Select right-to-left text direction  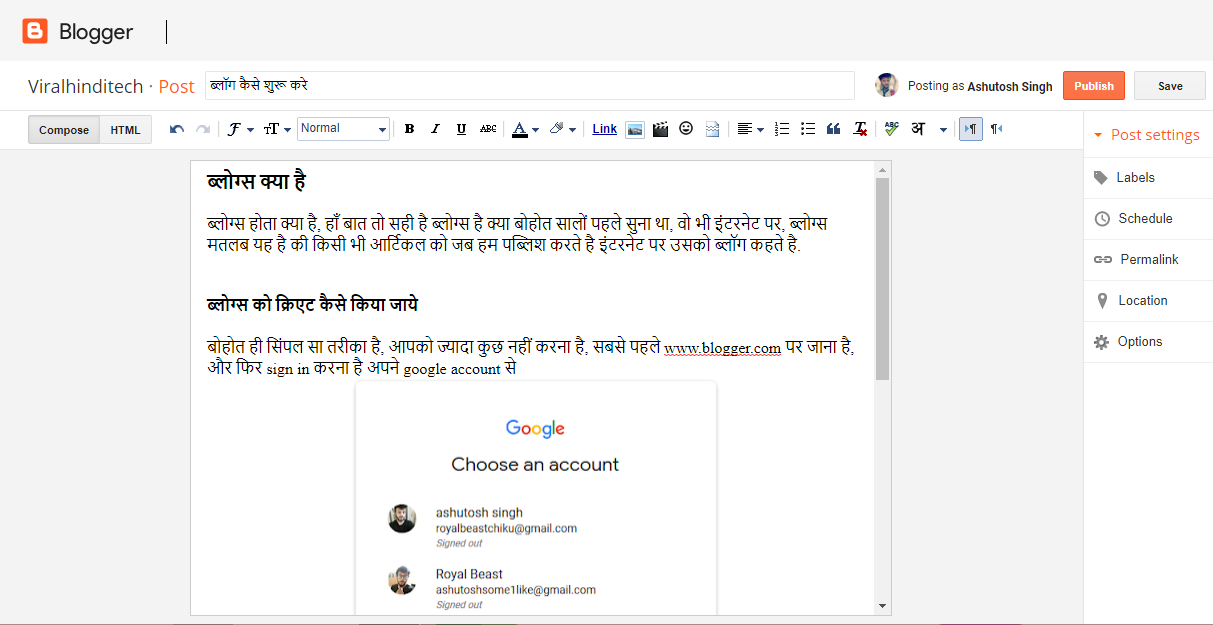[996, 129]
